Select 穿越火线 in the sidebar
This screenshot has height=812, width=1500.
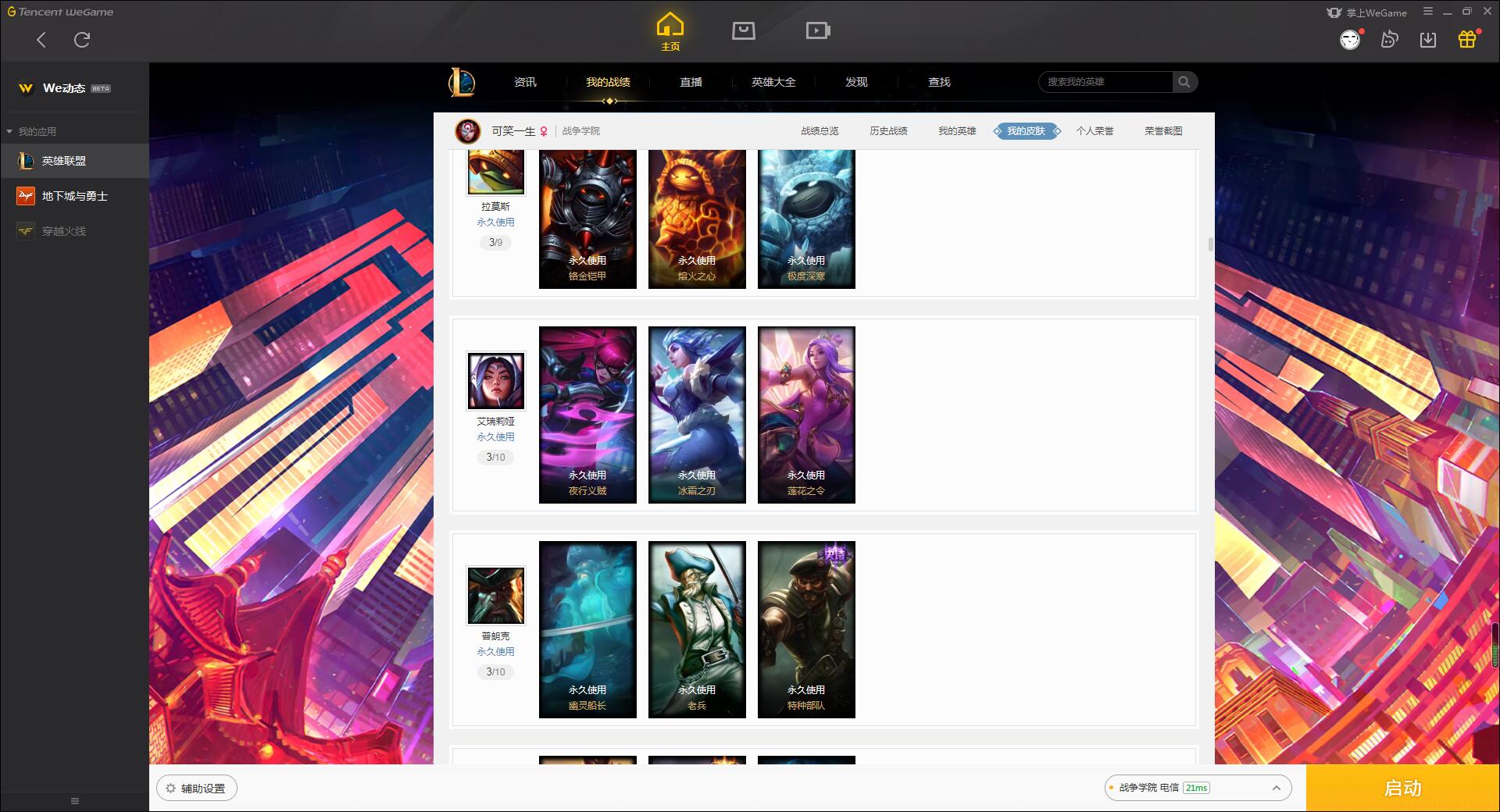point(74,231)
